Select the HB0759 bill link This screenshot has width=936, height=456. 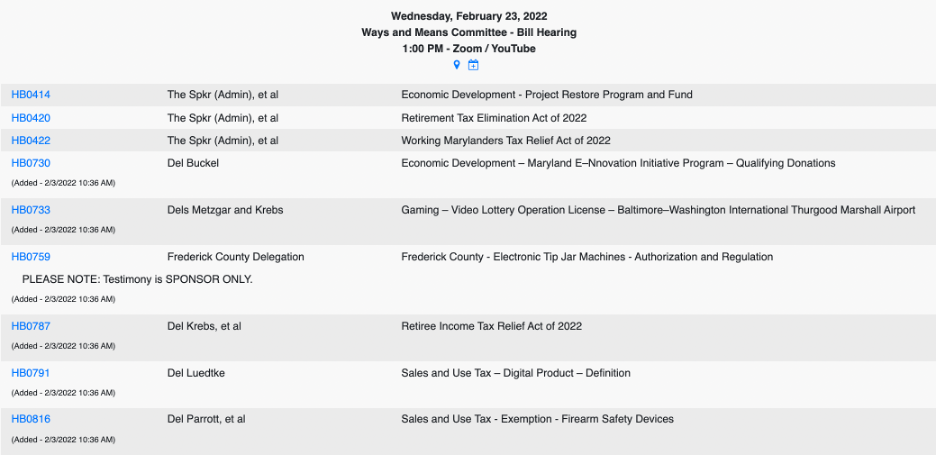point(31,257)
